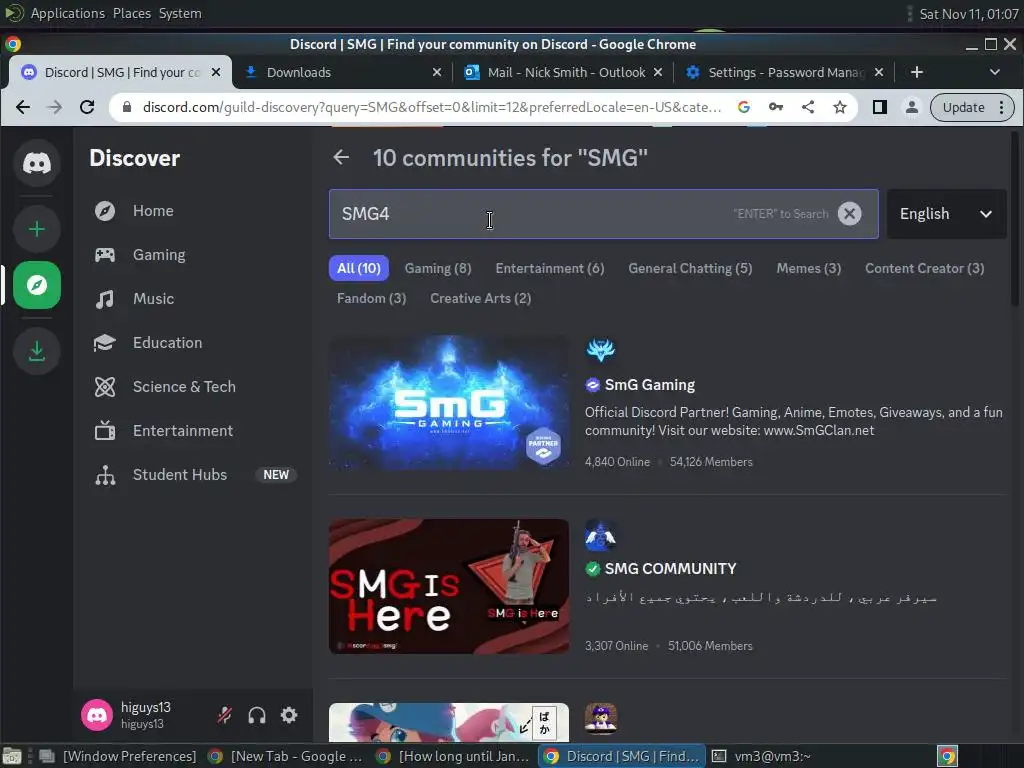
Task: Open System menu in top panel
Action: pyautogui.click(x=180, y=14)
